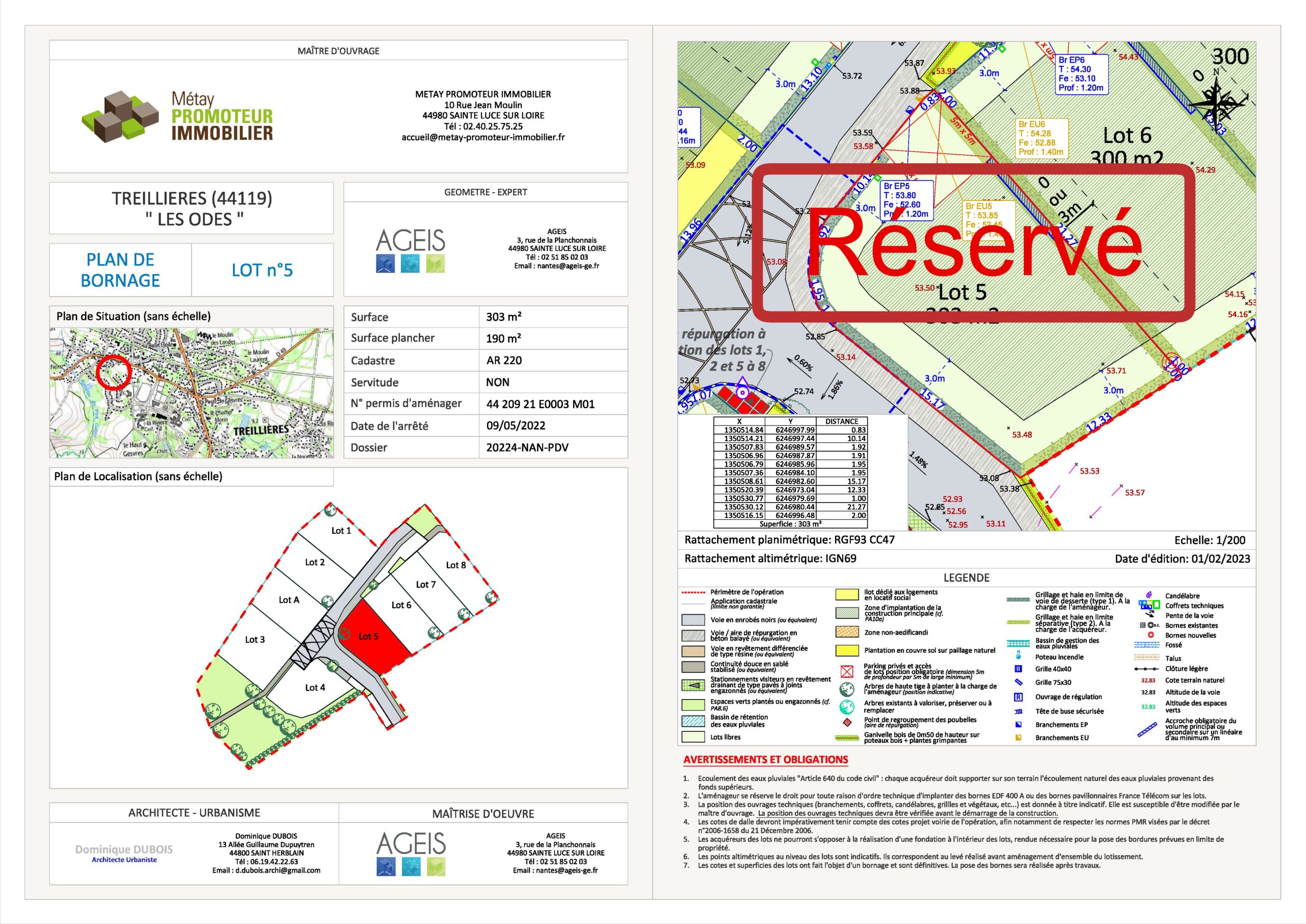Click the Br EP6 annotation box on plan
The width and height of the screenshot is (1306, 924).
click(1082, 74)
